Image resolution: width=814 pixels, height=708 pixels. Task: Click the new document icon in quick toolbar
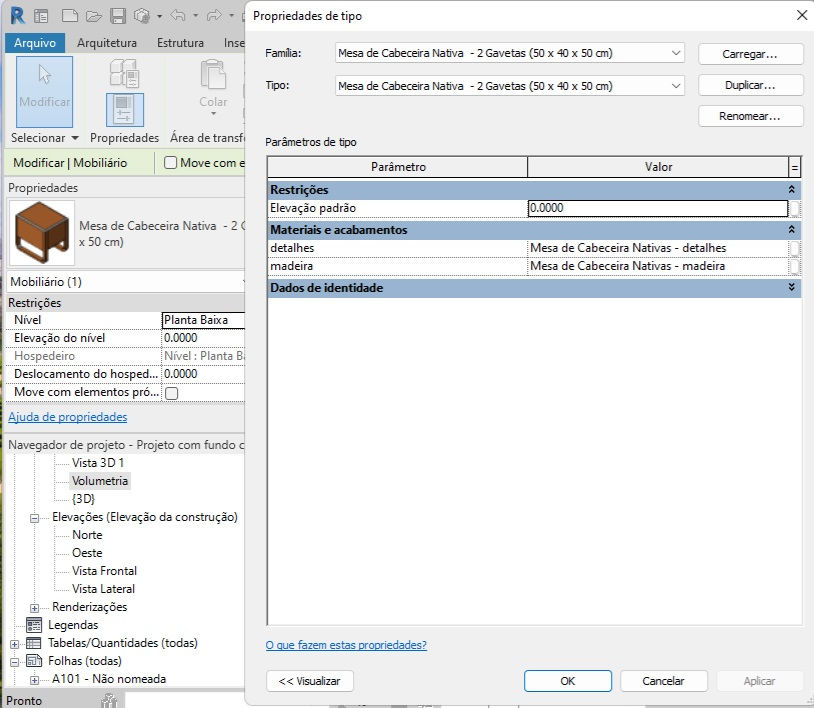click(70, 16)
